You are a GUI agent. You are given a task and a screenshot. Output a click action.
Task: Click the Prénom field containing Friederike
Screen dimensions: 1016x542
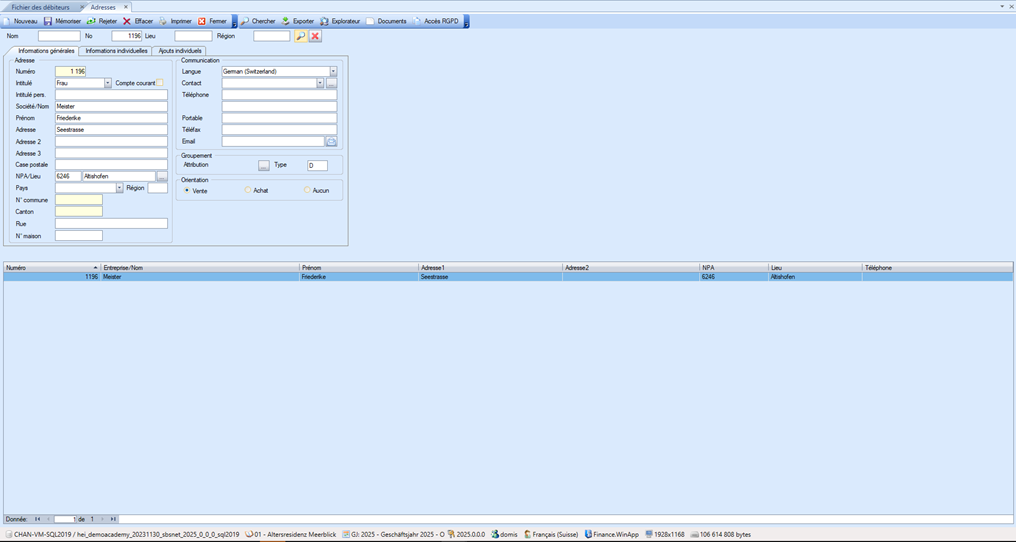[111, 118]
